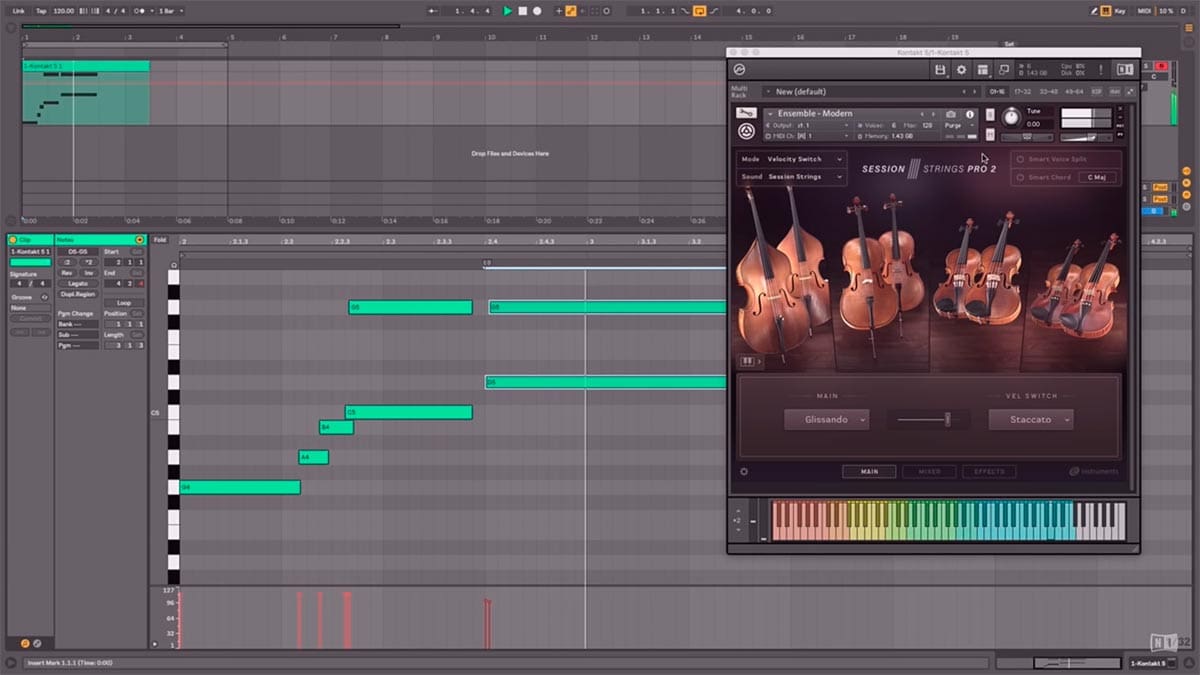The image size is (1200, 675).
Task: Click the C Maj chord key selector
Action: click(x=1098, y=177)
